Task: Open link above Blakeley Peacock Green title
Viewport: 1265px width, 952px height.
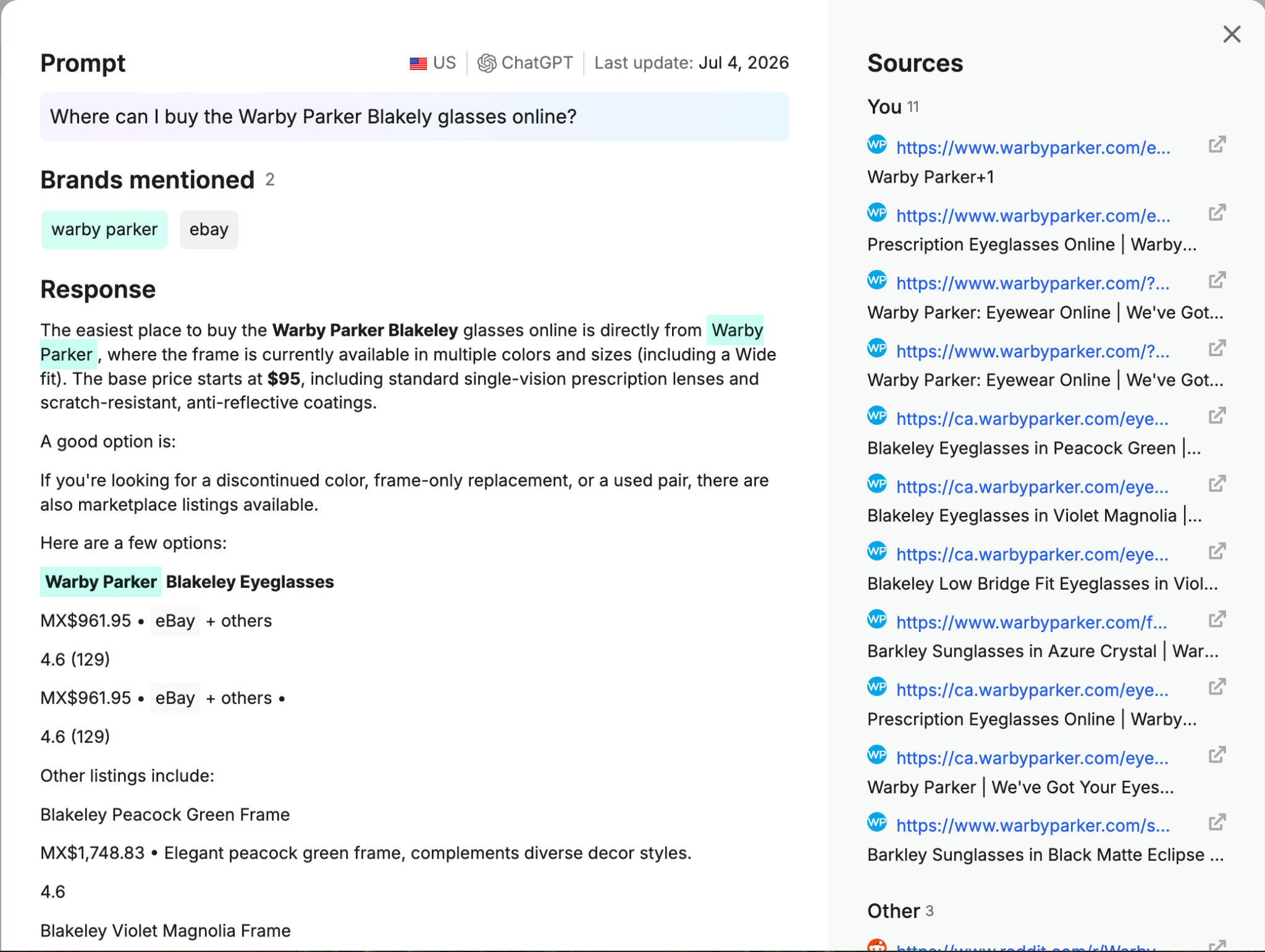Action: point(1032,419)
